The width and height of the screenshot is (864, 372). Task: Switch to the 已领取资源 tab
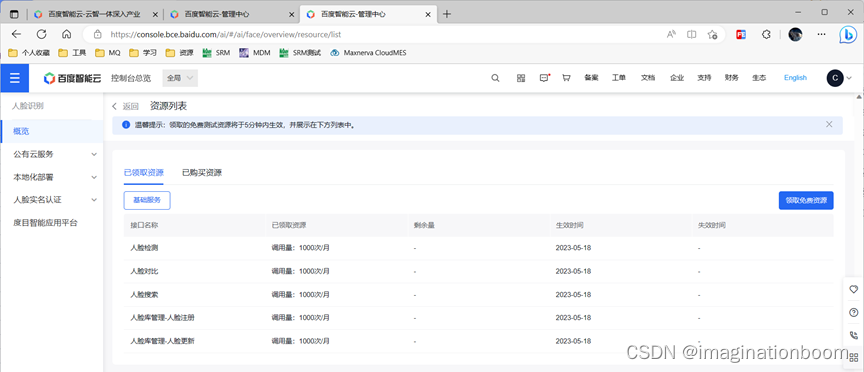tap(144, 172)
